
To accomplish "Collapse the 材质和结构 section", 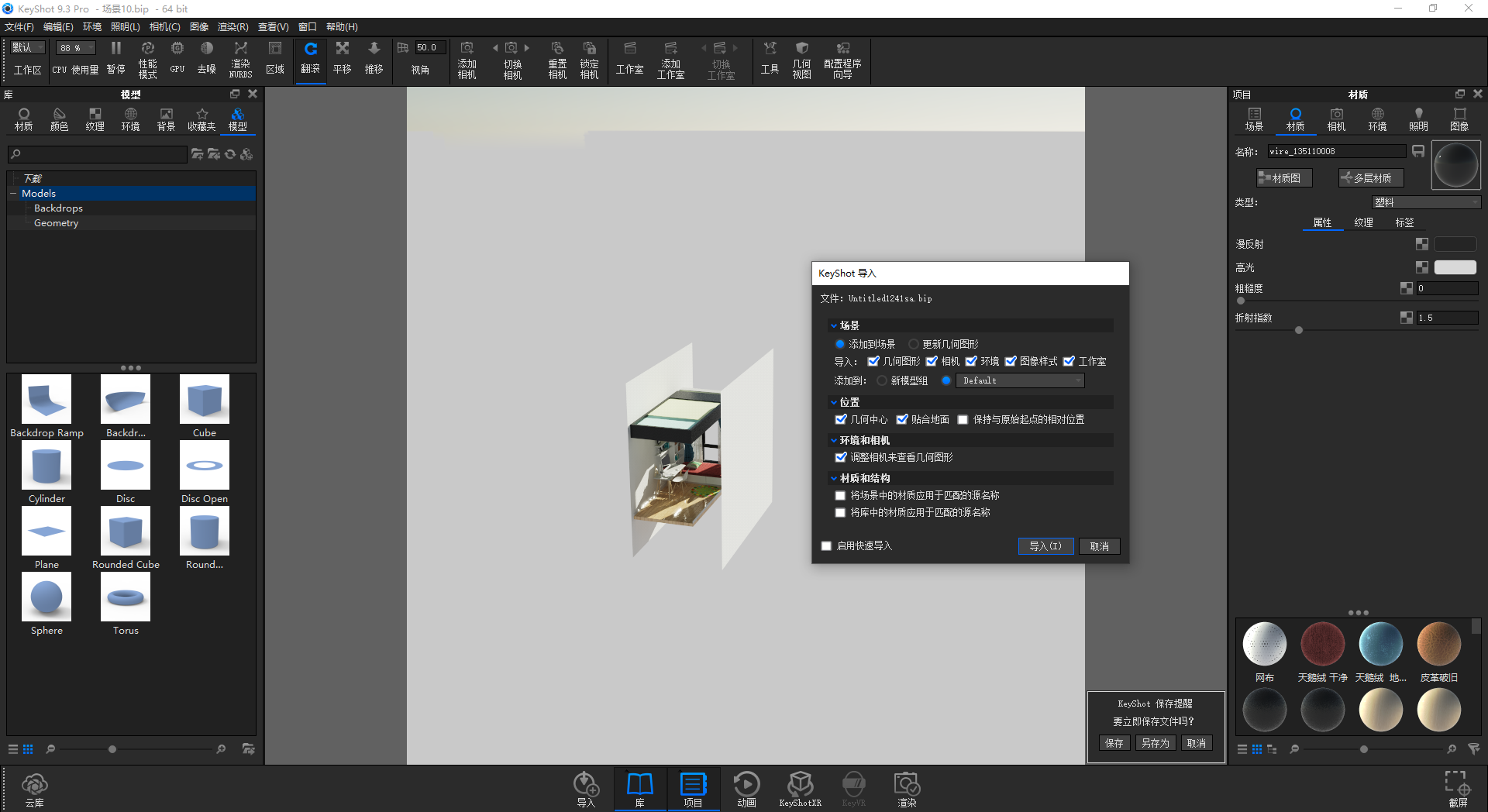I will pos(834,478).
